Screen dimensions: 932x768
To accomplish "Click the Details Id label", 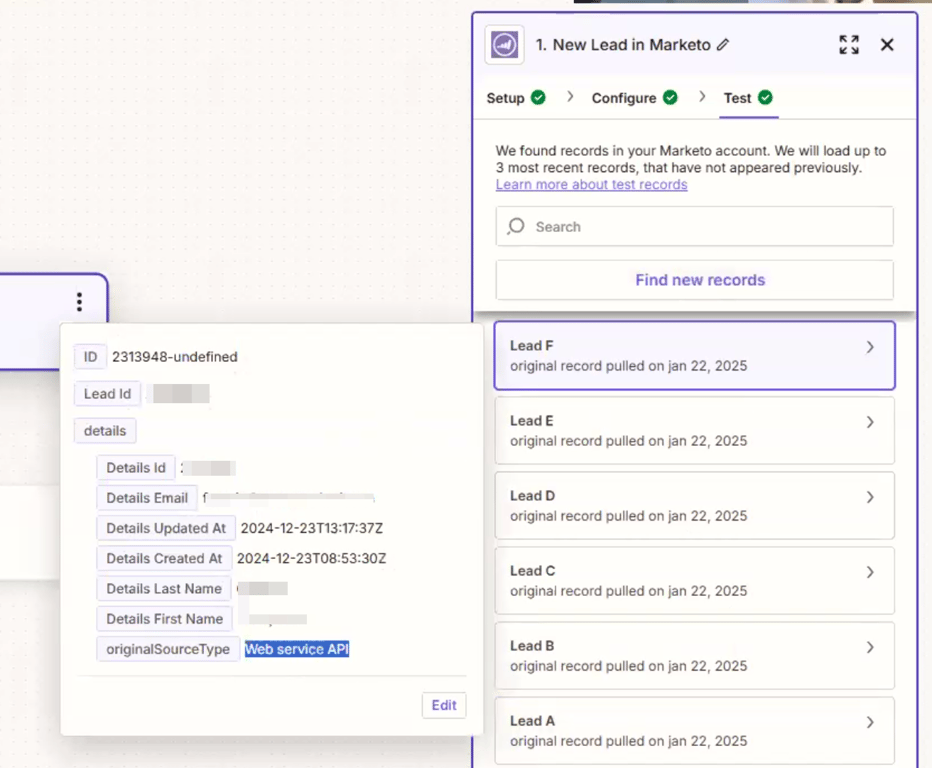I will [136, 468].
